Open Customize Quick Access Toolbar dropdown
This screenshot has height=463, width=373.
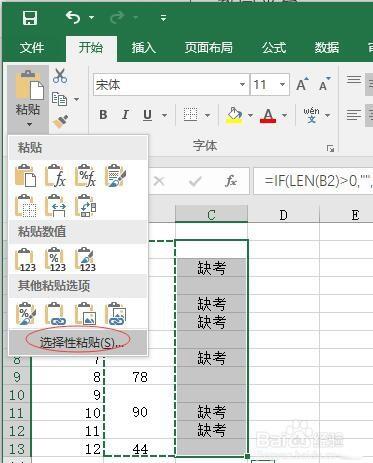[163, 17]
